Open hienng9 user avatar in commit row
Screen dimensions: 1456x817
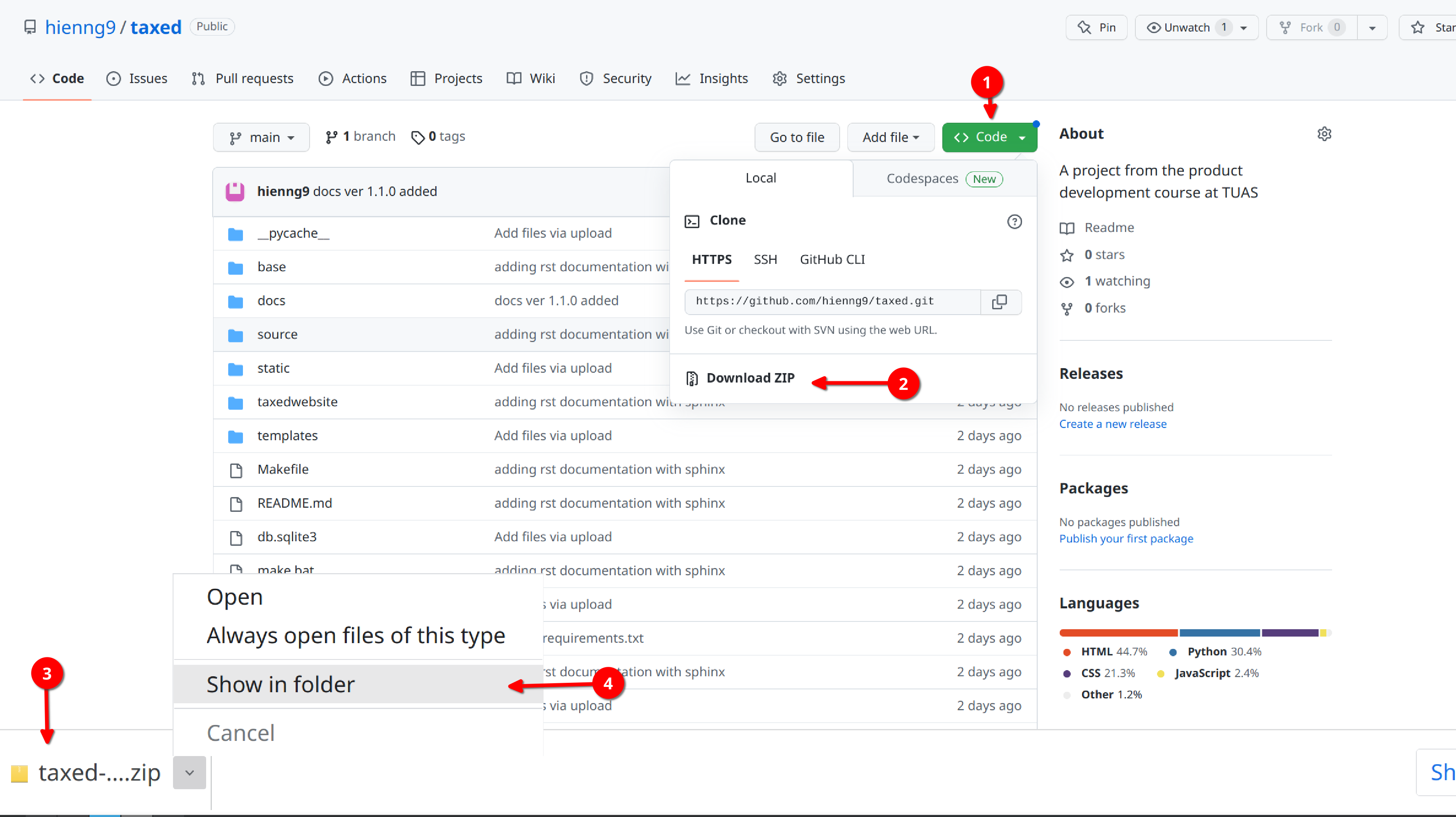pyautogui.click(x=235, y=192)
